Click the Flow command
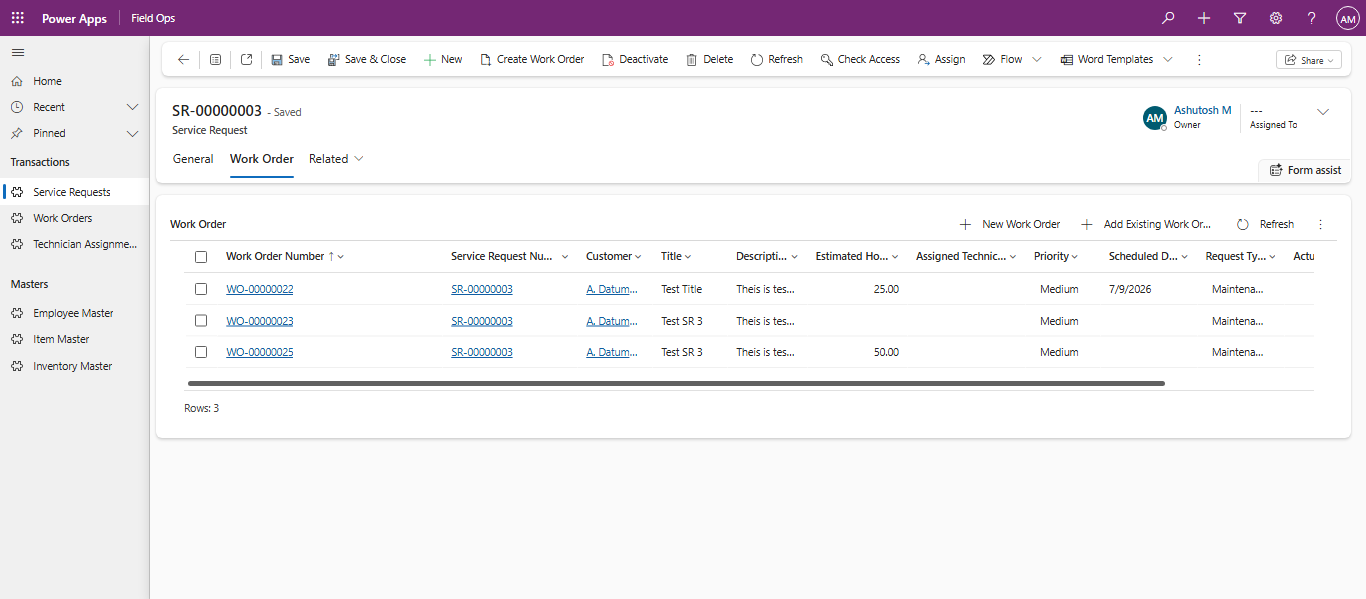Viewport: 1366px width, 599px height. tap(1002, 60)
